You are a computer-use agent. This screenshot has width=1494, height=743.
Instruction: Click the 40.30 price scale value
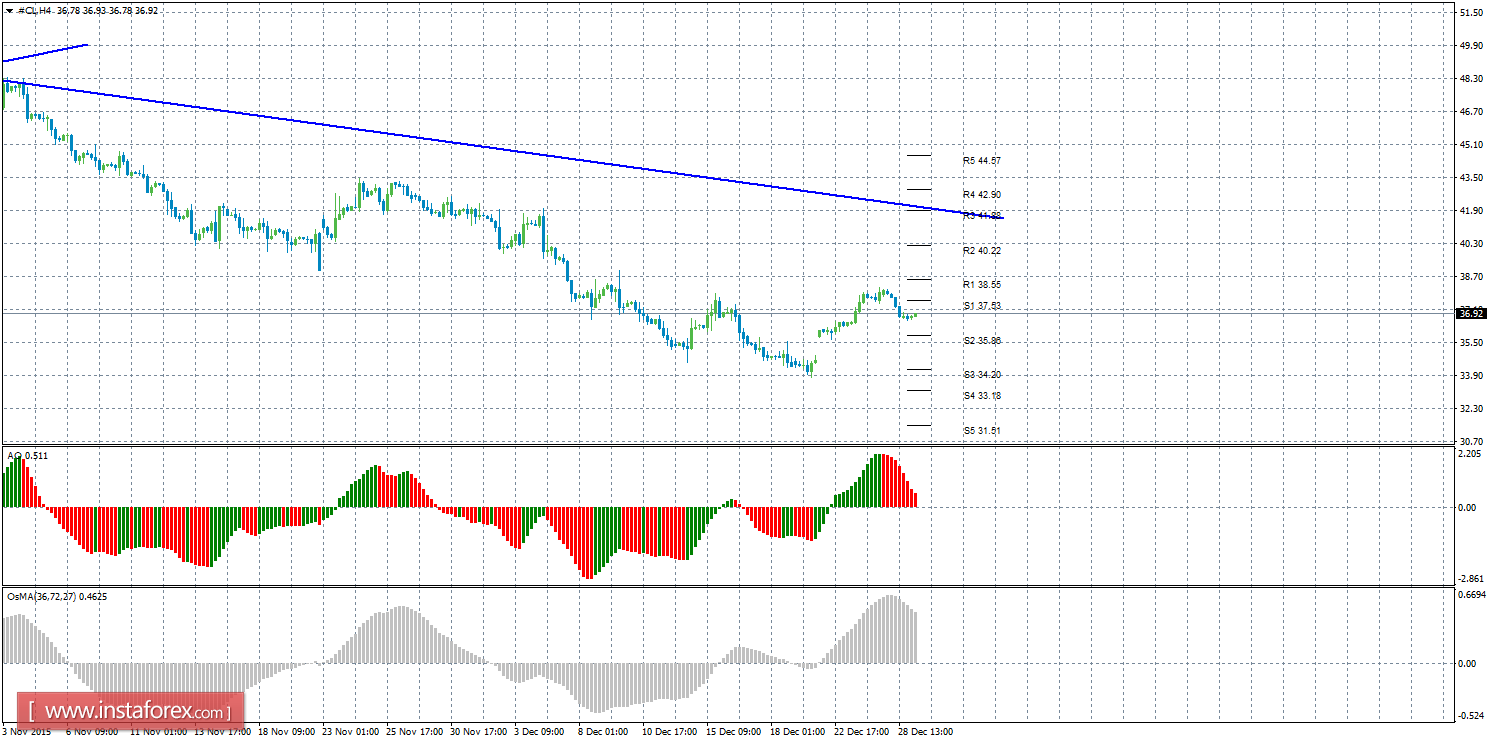click(1471, 244)
